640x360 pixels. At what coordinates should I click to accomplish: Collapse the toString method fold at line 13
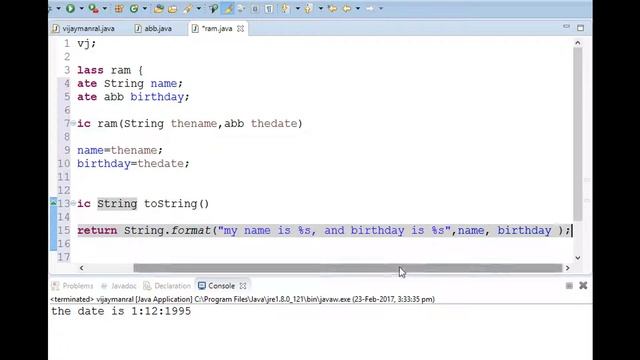pos(73,203)
